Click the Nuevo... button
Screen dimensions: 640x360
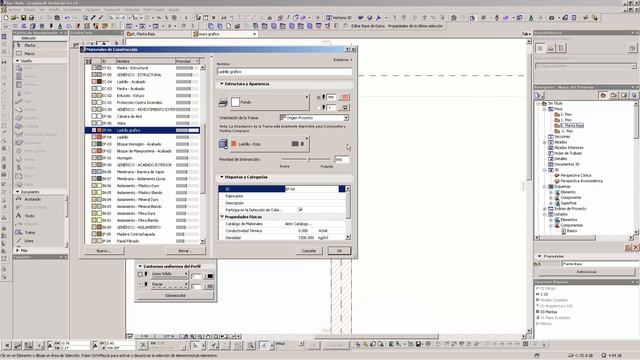tap(104, 251)
